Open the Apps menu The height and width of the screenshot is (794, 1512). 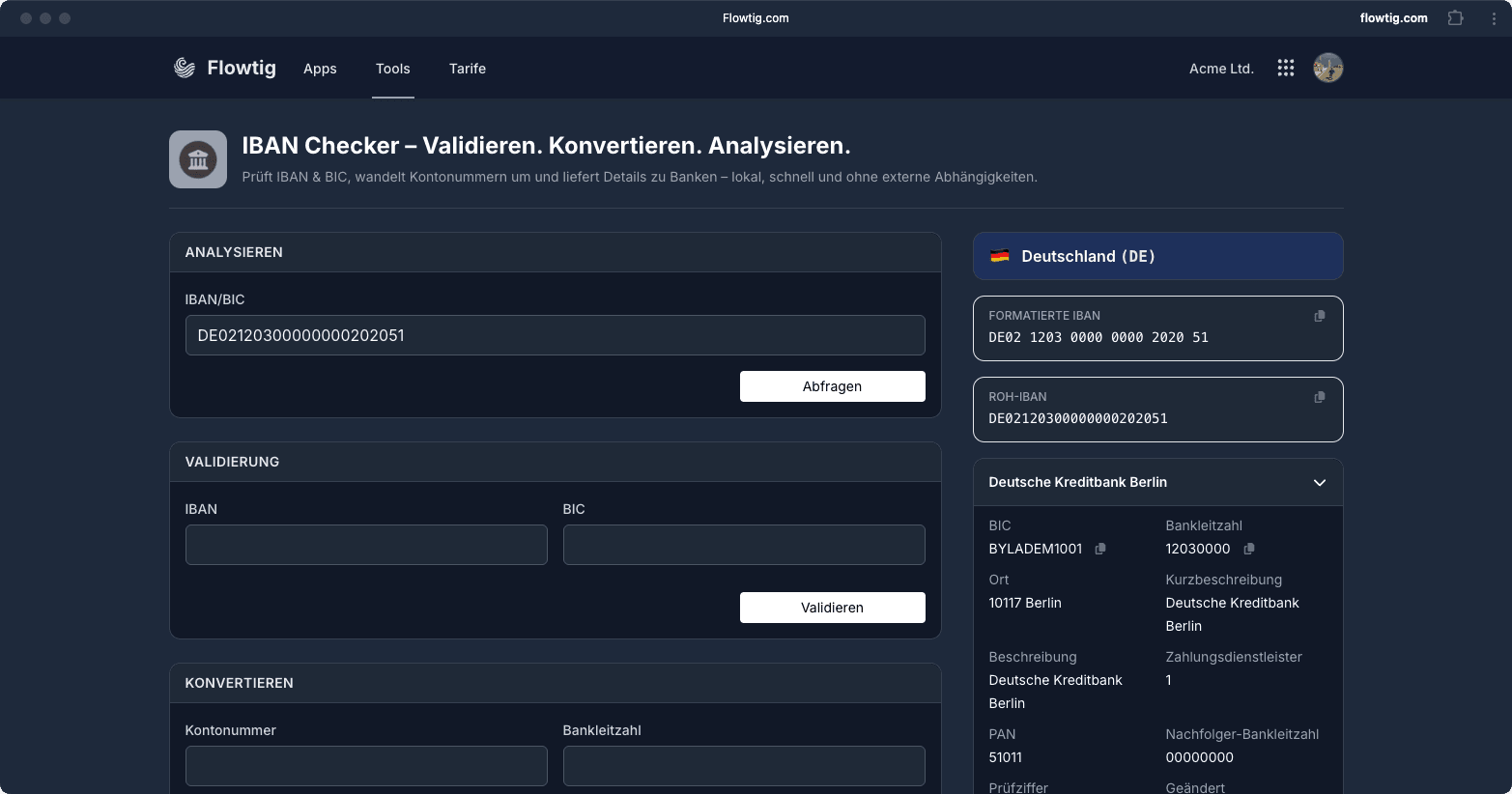(320, 69)
